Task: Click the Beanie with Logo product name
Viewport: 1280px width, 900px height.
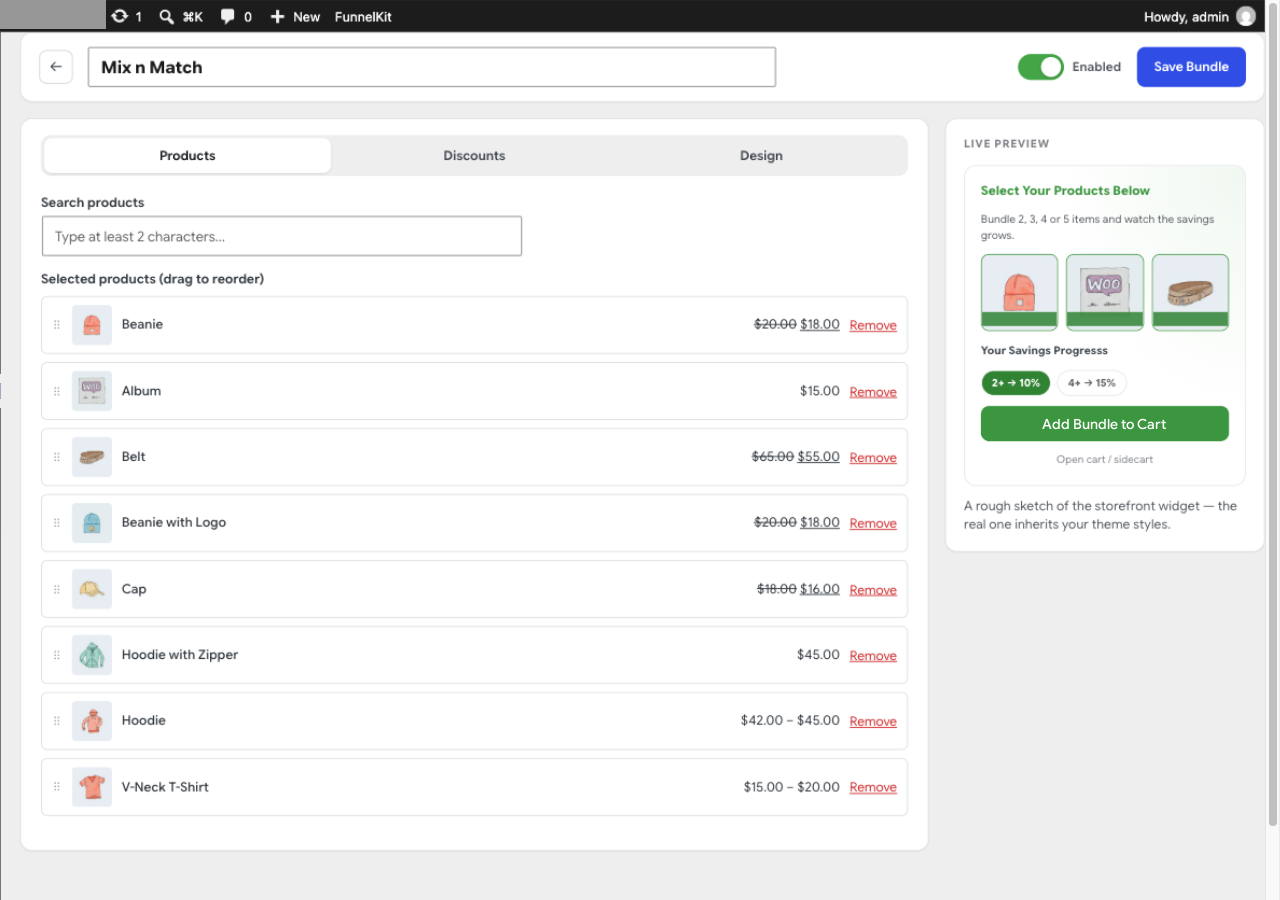Action: point(174,523)
